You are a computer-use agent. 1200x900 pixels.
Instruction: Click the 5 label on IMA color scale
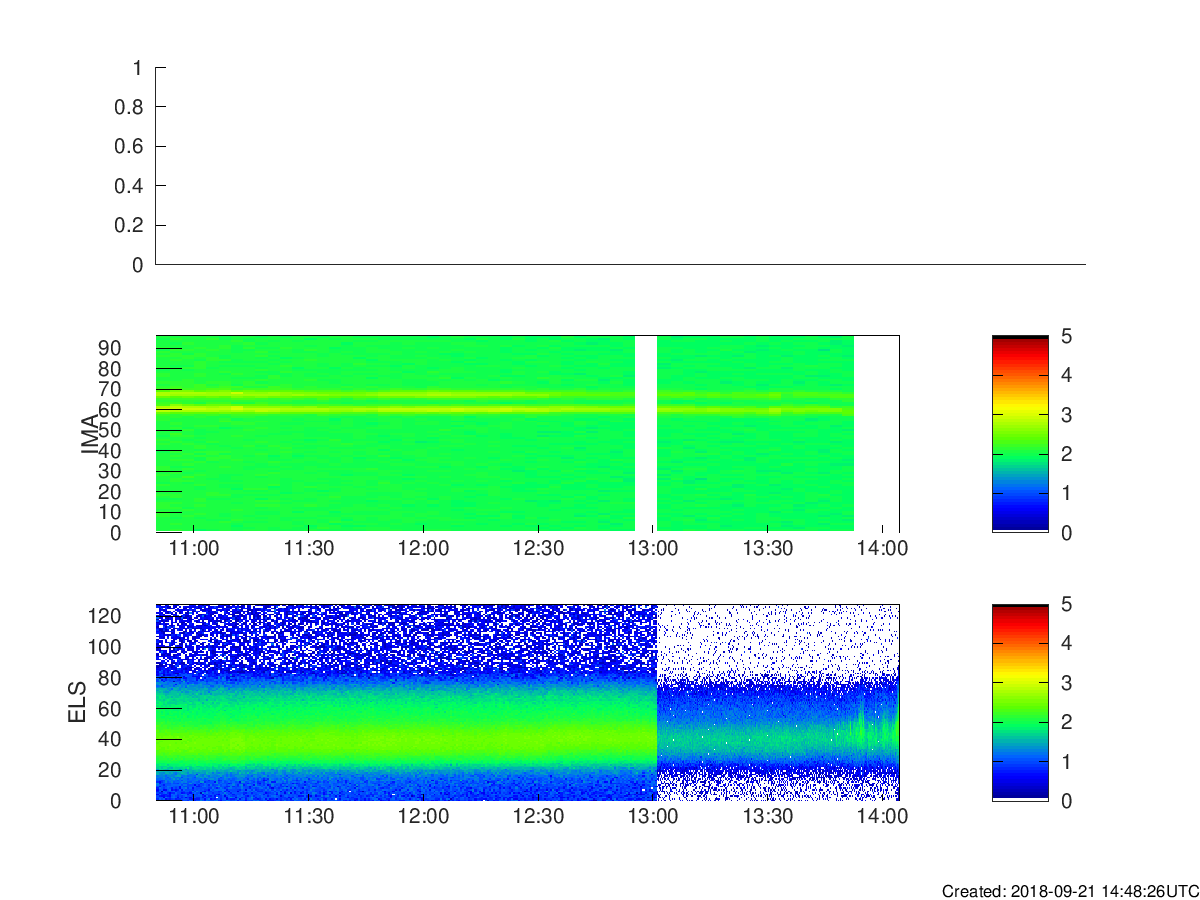tap(1065, 336)
